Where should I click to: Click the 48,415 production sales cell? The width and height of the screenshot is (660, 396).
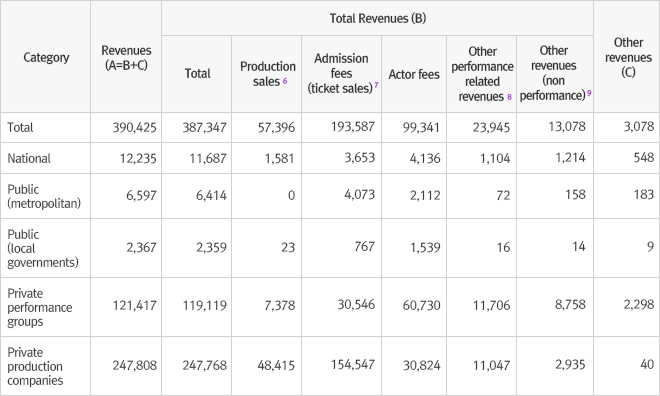[x=276, y=365]
